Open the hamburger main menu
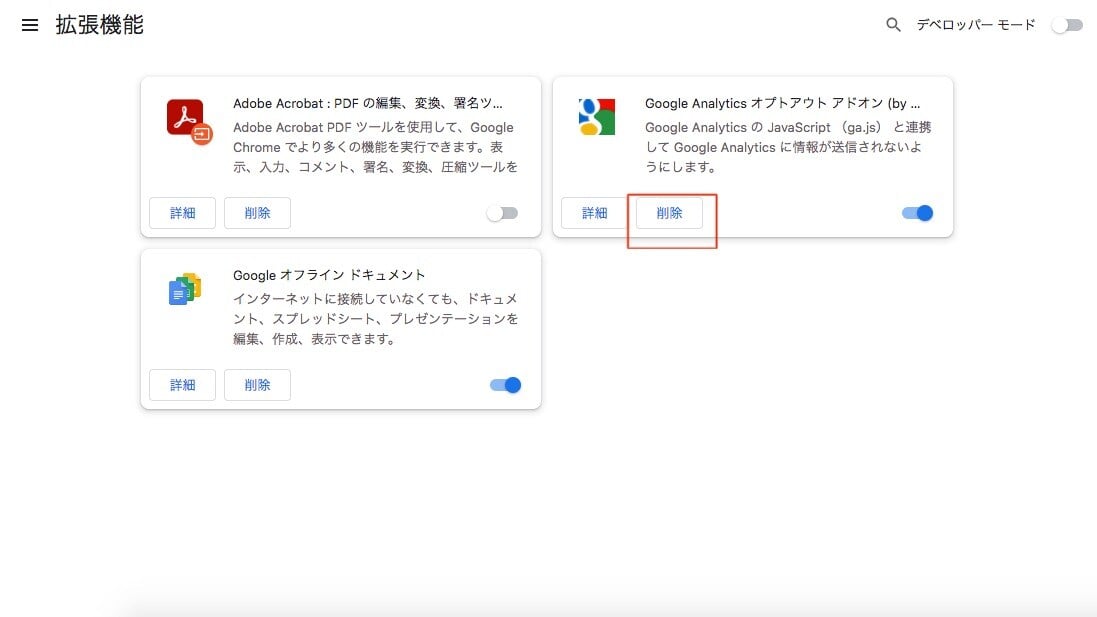Image resolution: width=1097 pixels, height=617 pixels. coord(29,25)
